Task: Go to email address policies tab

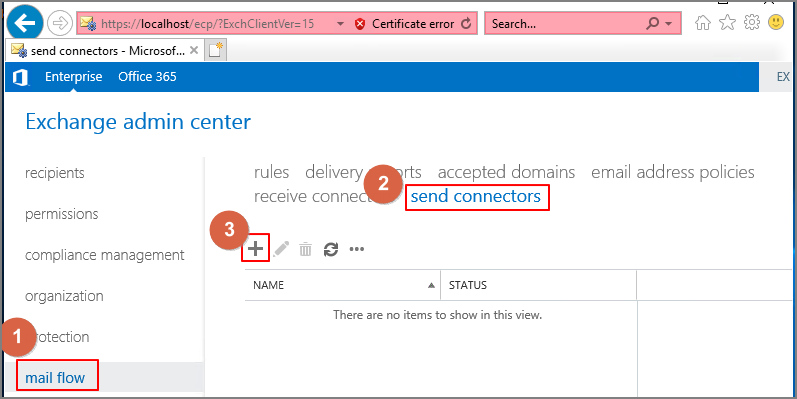Action: pos(672,172)
